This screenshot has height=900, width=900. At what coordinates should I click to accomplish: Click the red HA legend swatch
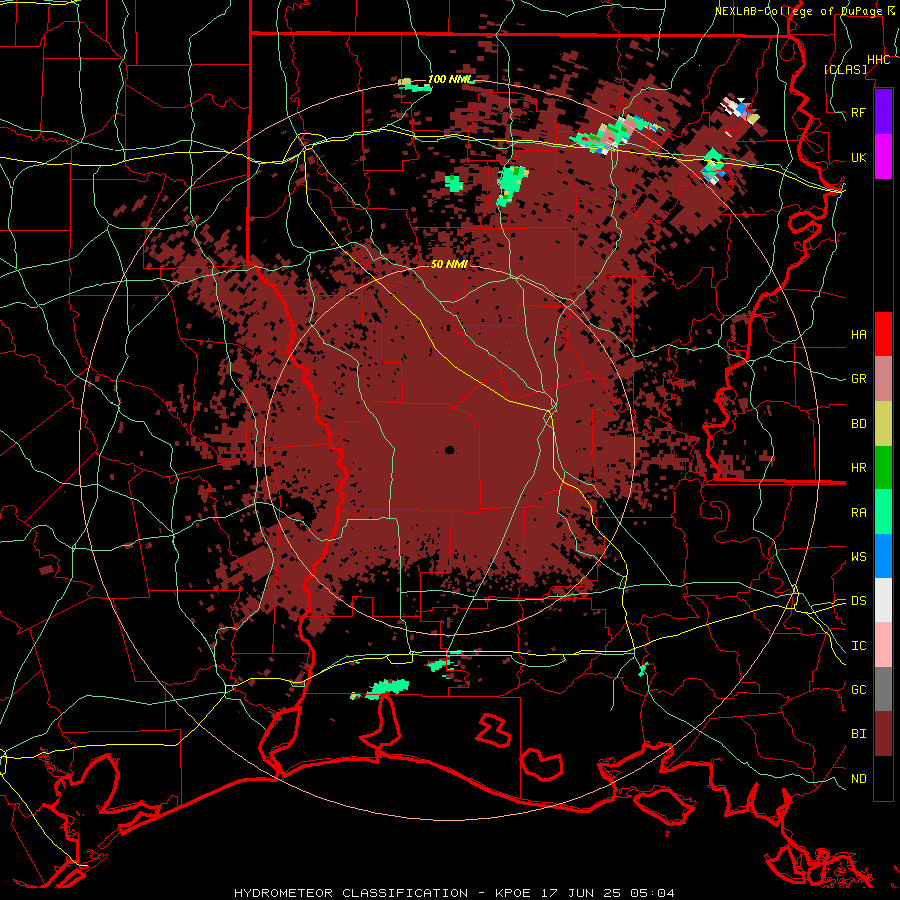[883, 334]
